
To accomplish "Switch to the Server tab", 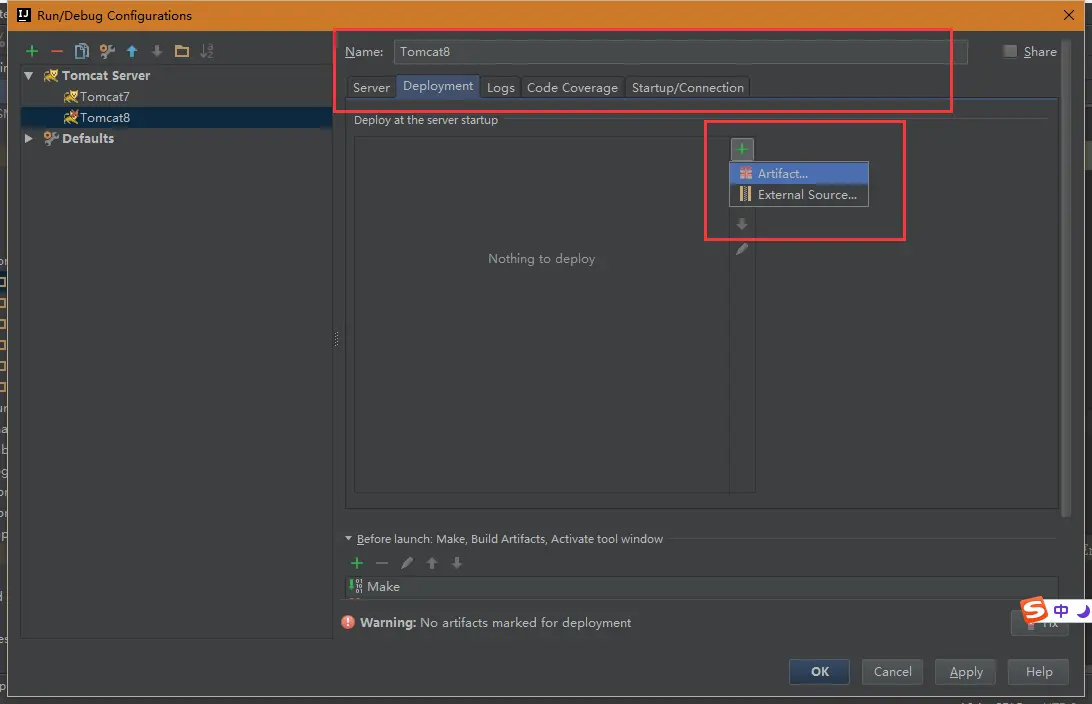I will [x=371, y=87].
